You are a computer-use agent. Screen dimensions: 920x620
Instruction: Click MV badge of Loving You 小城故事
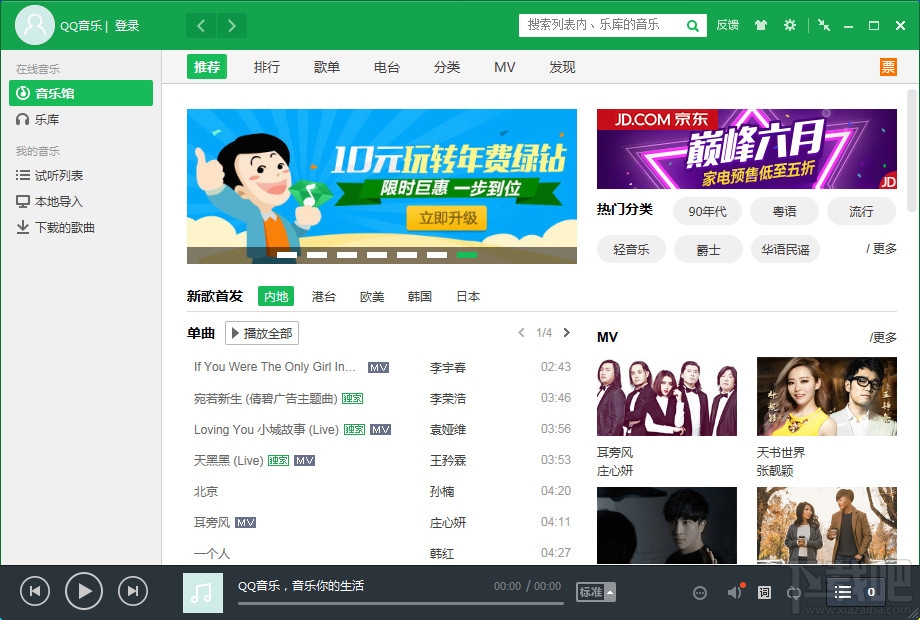[381, 430]
